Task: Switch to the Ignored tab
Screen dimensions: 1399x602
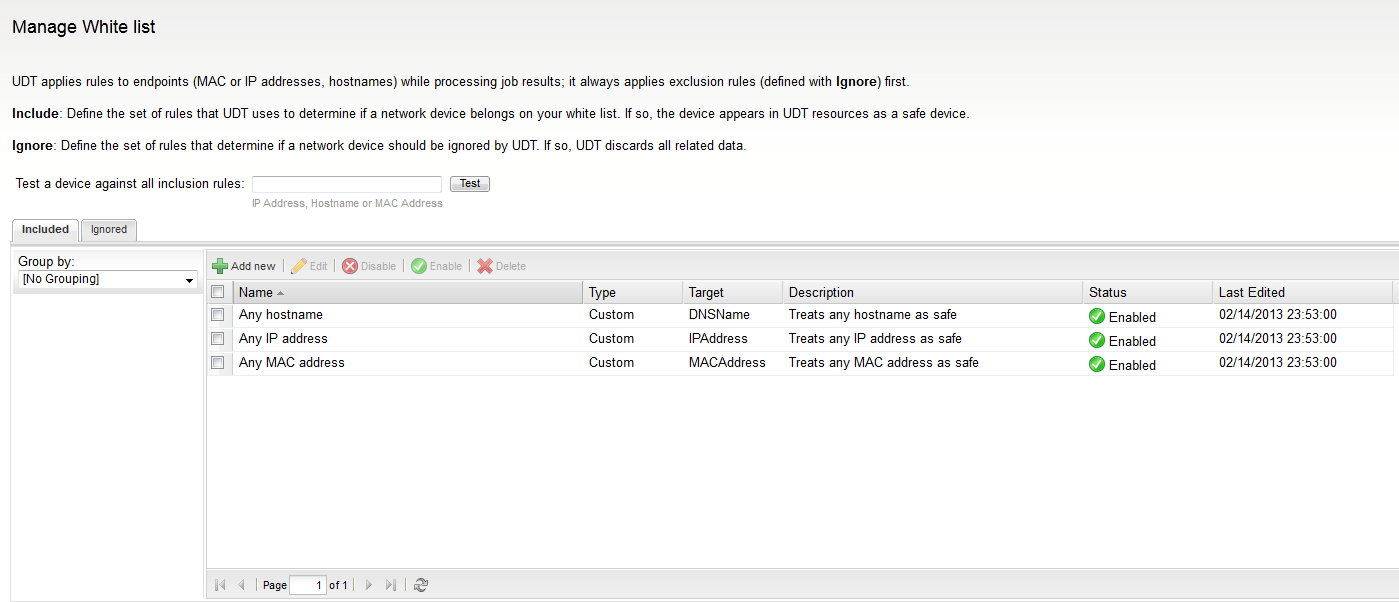Action: coord(108,230)
